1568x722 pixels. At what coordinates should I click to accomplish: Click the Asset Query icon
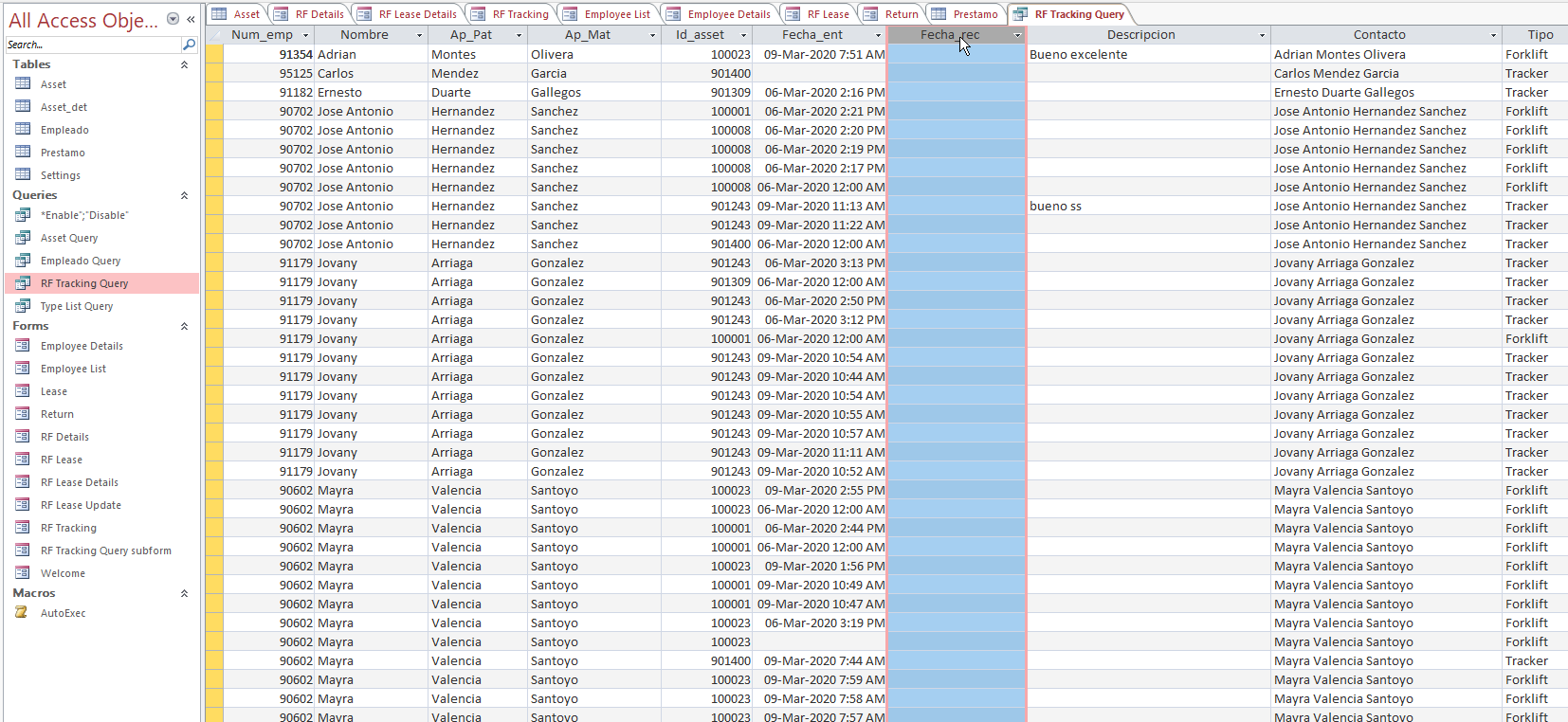[x=23, y=237]
